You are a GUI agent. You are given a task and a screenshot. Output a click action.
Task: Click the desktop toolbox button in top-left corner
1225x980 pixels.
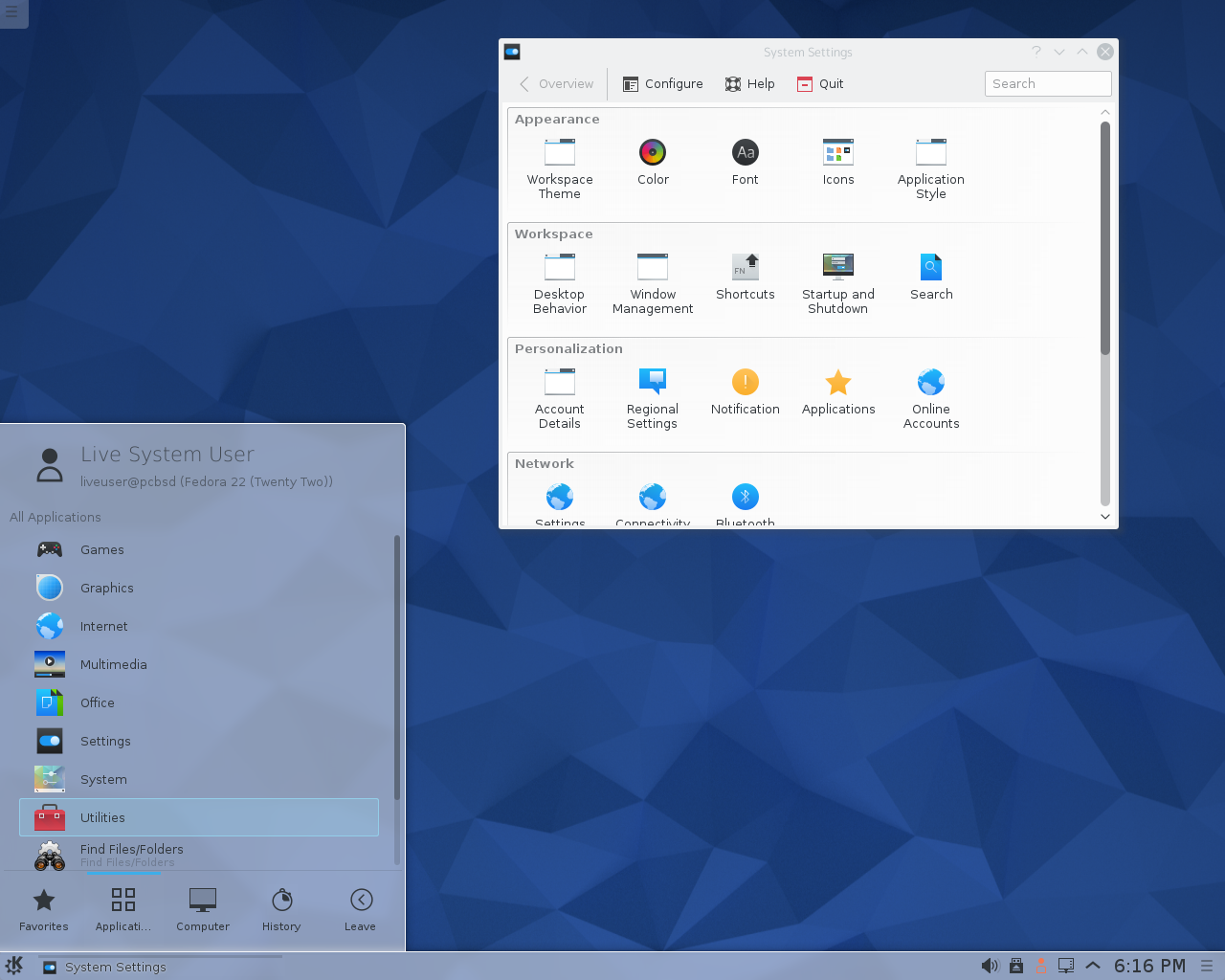coord(12,12)
